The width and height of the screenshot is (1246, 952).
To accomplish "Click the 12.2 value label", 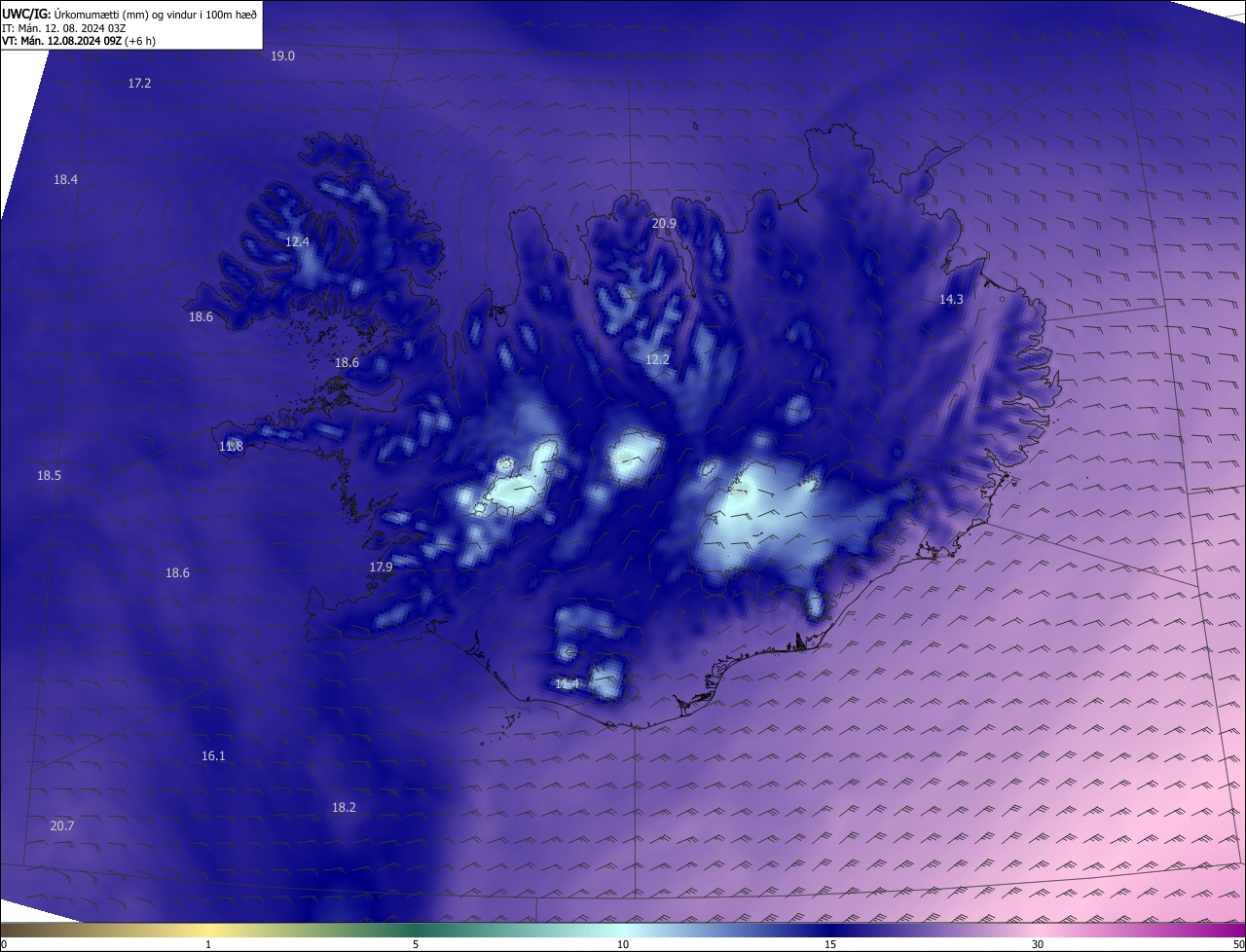I will [657, 360].
